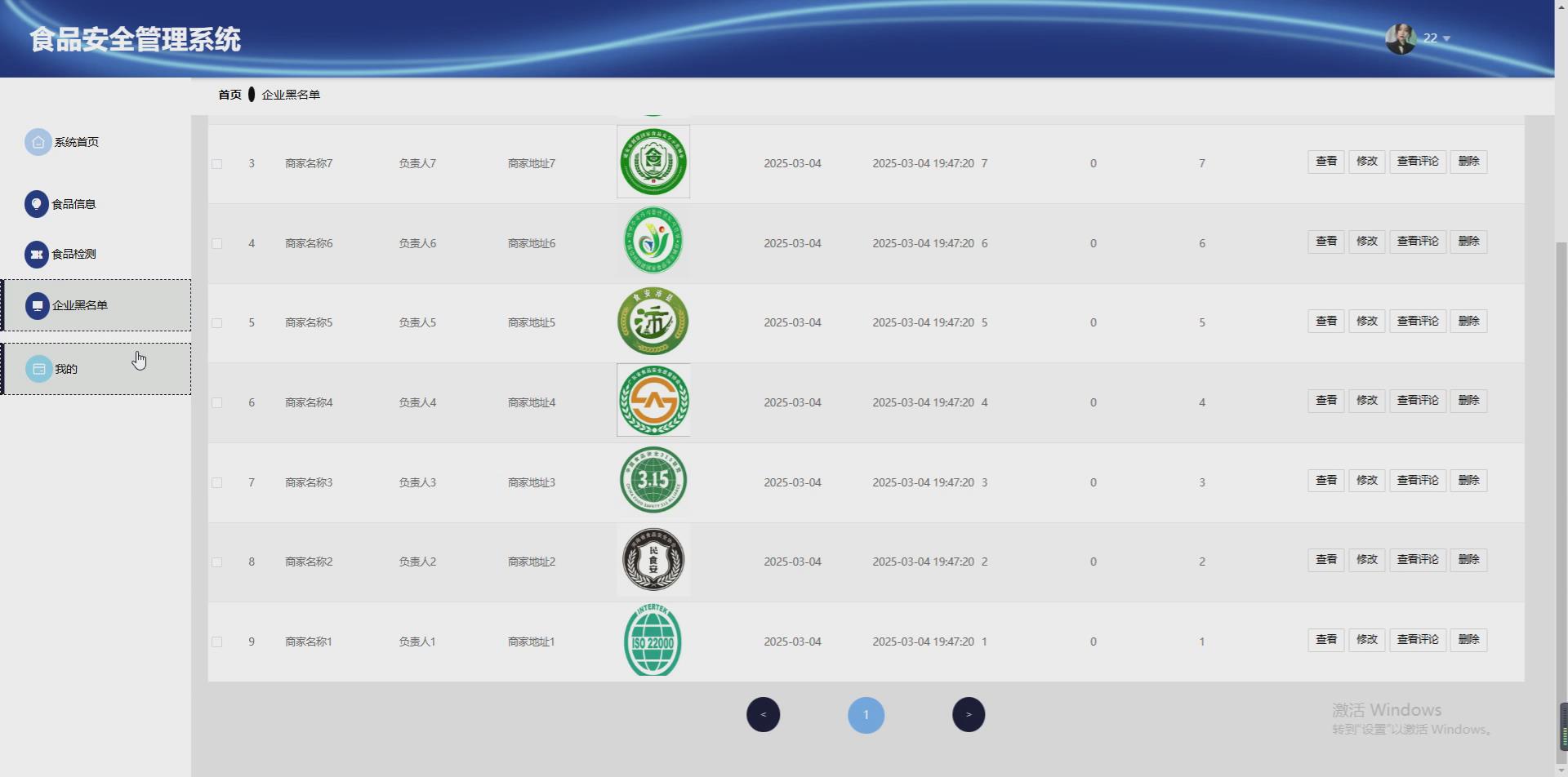This screenshot has height=777, width=1568.
Task: Click 删除 for 商家名称7
Action: coord(1468,162)
